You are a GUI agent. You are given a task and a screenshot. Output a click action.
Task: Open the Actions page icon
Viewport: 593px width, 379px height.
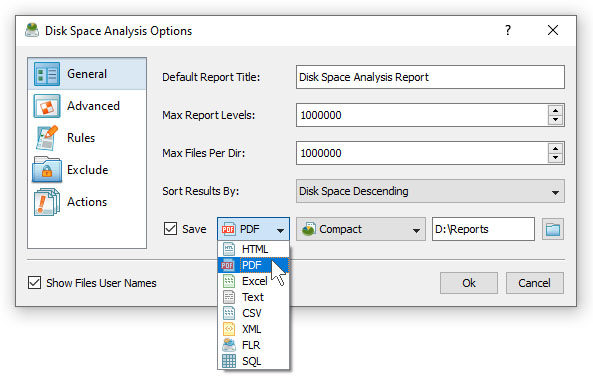point(47,202)
